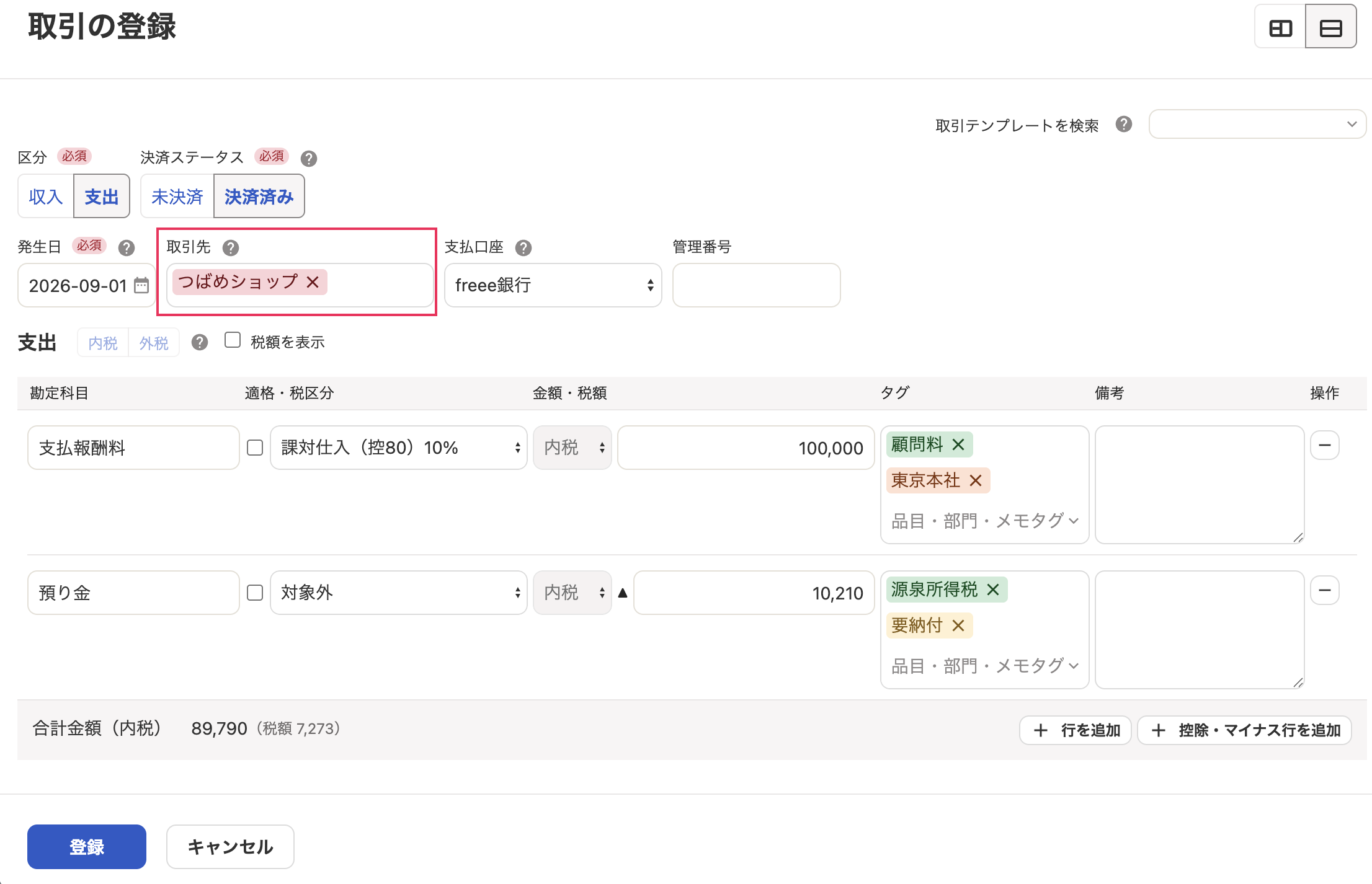Click the 適格・税区分 column header
Viewport: 1372px width, 884px height.
[x=290, y=393]
